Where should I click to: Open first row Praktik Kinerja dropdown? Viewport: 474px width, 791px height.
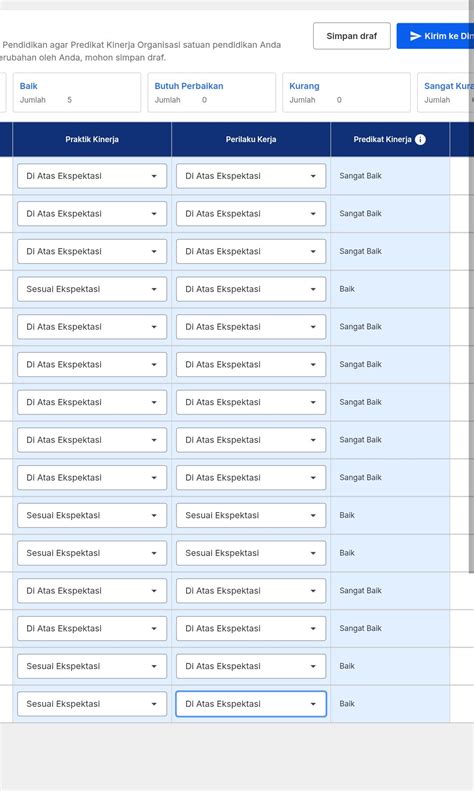[x=92, y=176]
